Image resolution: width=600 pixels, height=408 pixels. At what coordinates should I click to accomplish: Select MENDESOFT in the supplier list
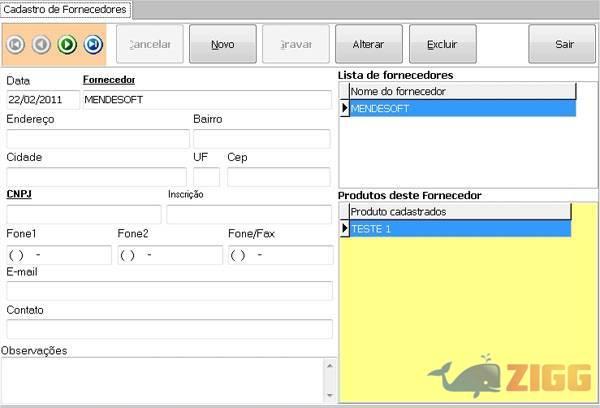click(462, 108)
